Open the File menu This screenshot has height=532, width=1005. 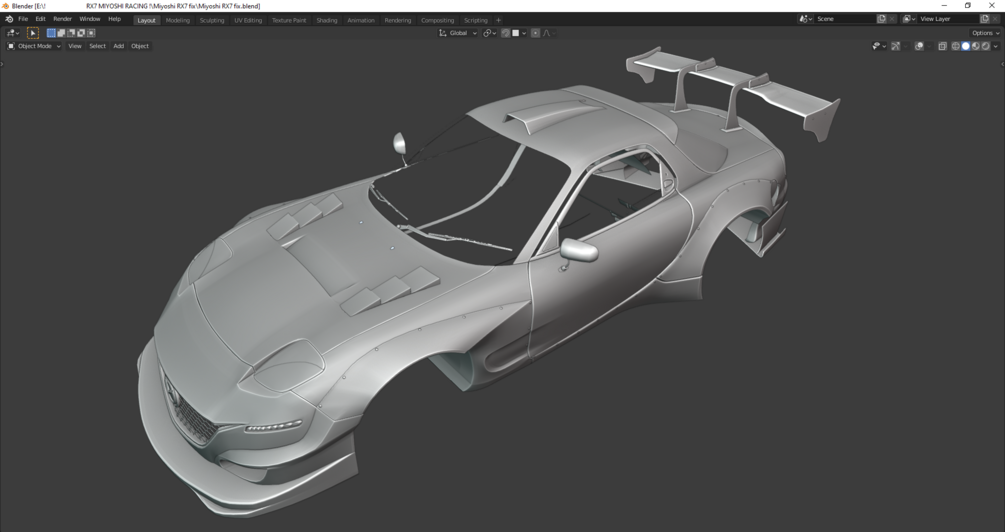(x=23, y=19)
